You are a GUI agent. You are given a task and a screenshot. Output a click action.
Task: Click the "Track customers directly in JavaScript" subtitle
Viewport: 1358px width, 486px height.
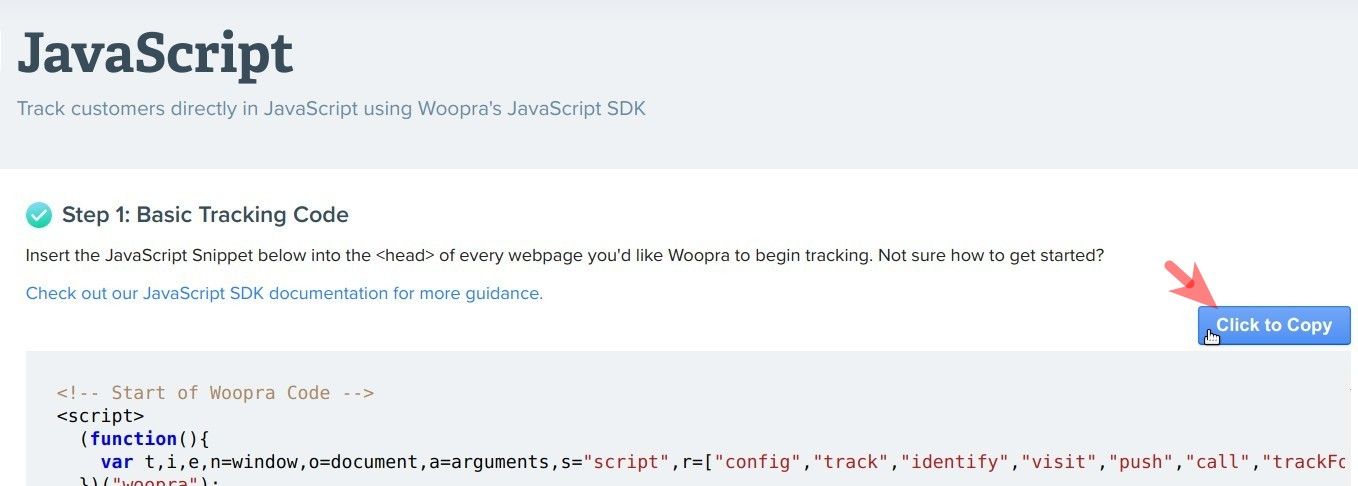pyautogui.click(x=331, y=108)
